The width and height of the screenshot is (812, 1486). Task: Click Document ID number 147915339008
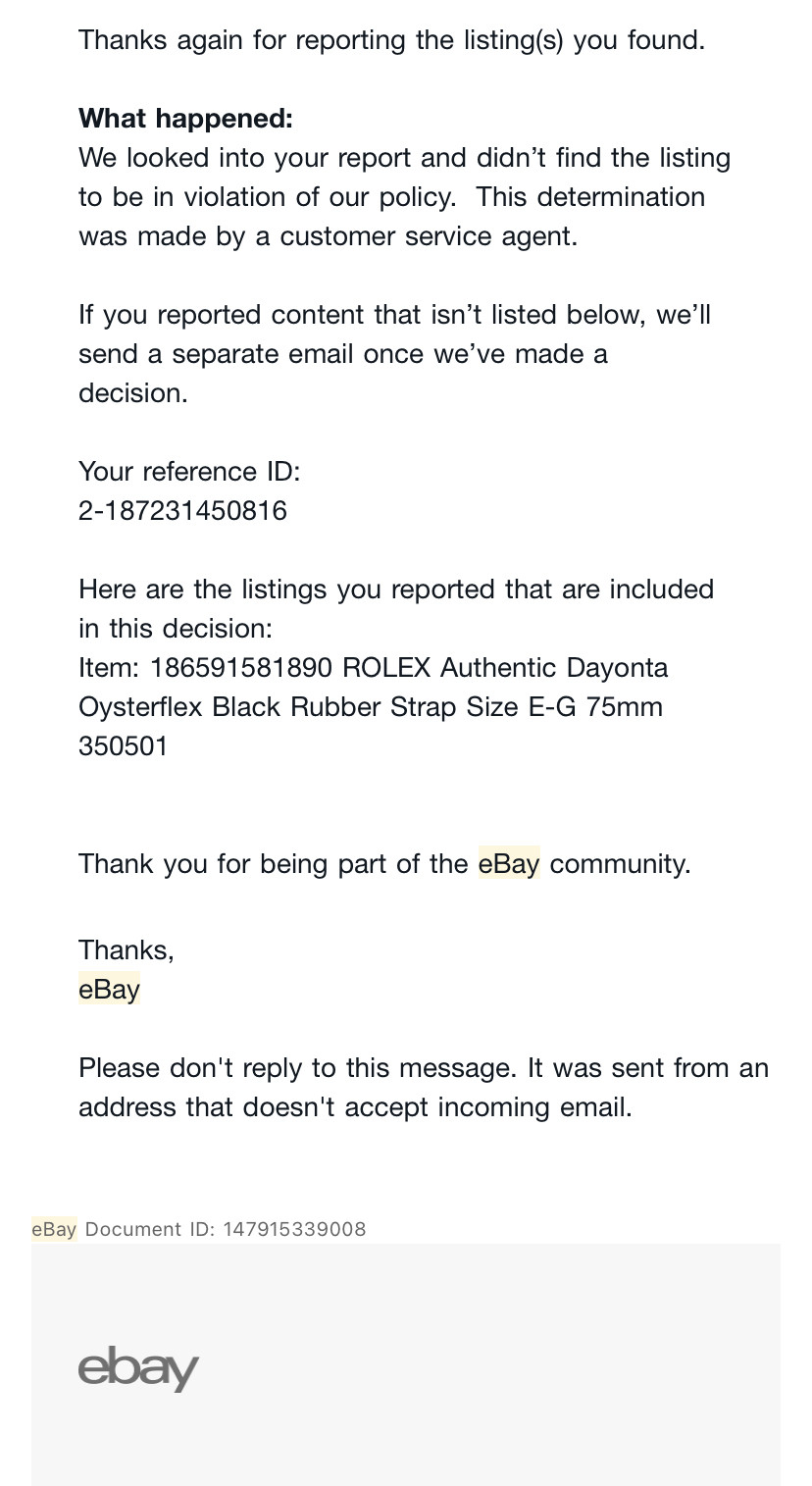[x=294, y=1229]
